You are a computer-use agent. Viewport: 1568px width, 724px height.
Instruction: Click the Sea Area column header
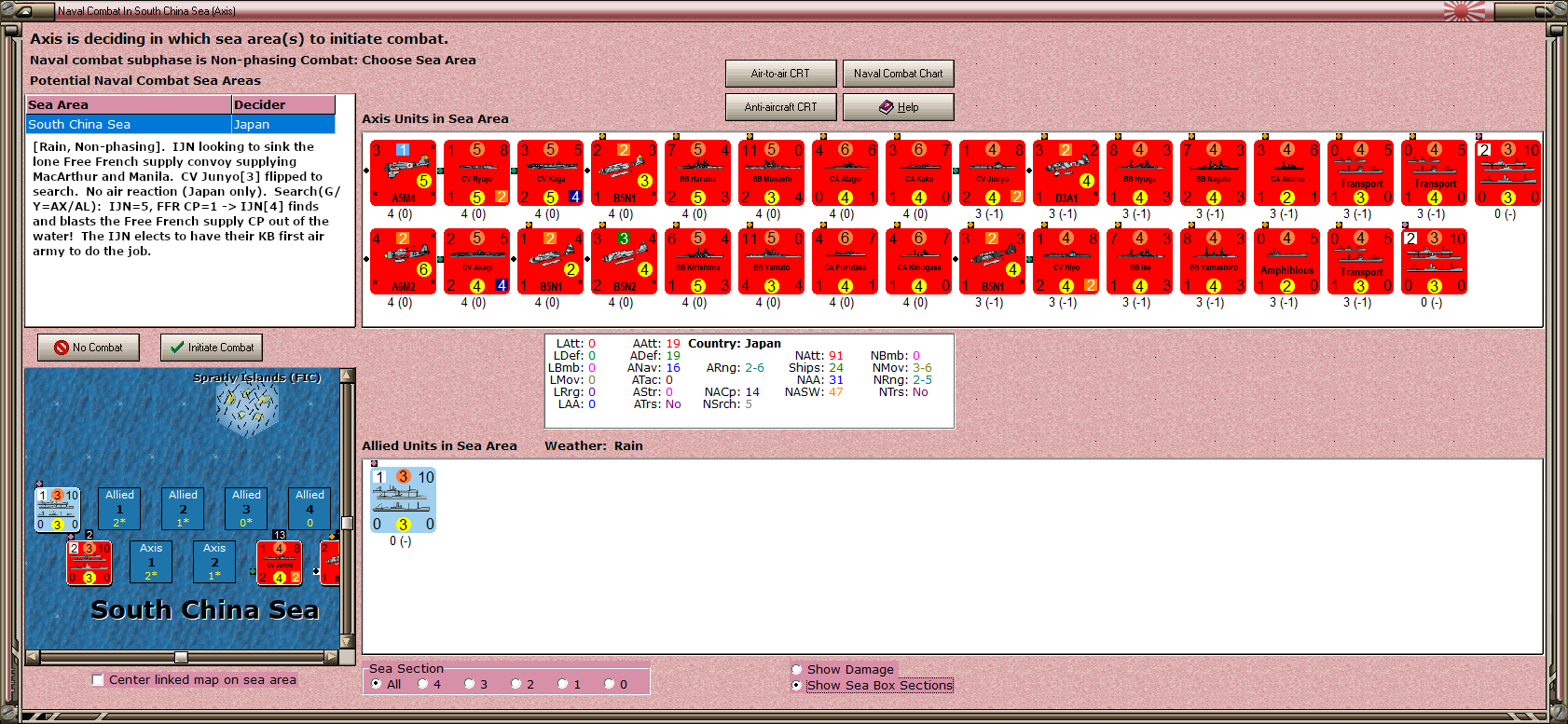(129, 104)
